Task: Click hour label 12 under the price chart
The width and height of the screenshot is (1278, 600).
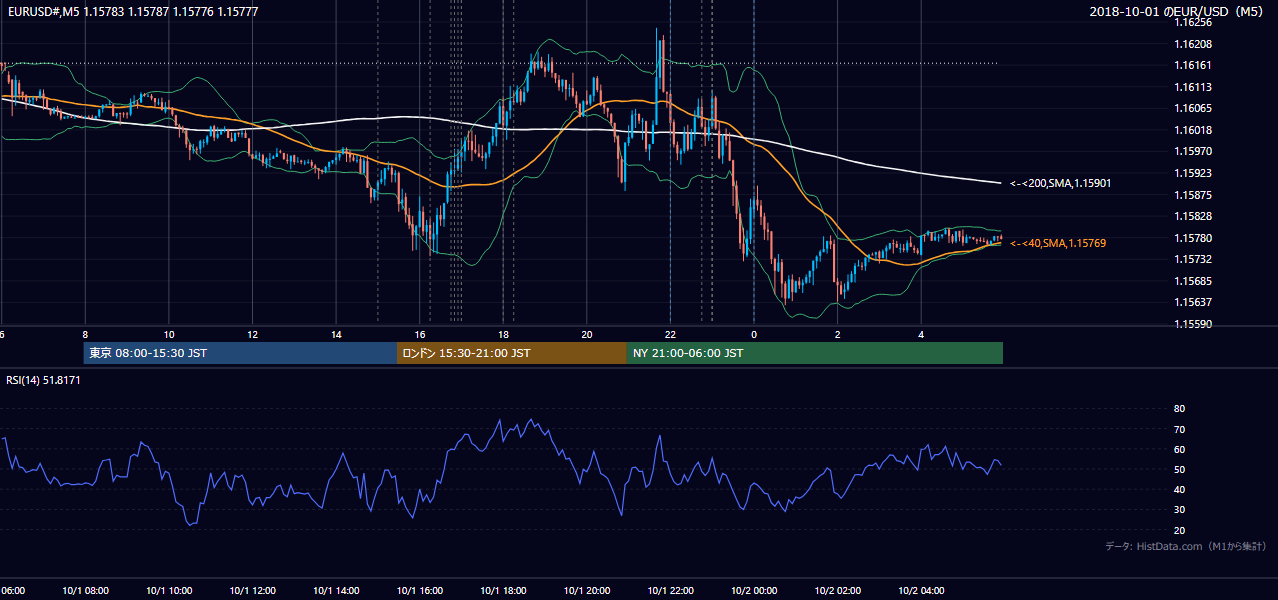Action: click(253, 334)
